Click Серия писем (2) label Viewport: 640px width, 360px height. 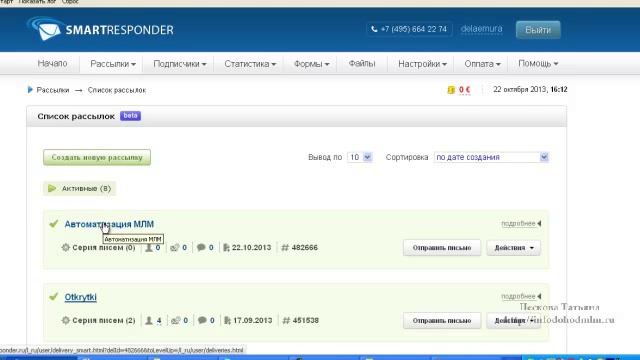click(x=104, y=320)
